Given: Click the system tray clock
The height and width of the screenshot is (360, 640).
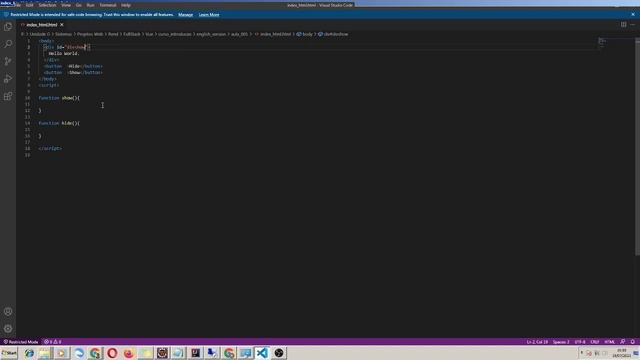Looking at the screenshot, I should [x=621, y=353].
